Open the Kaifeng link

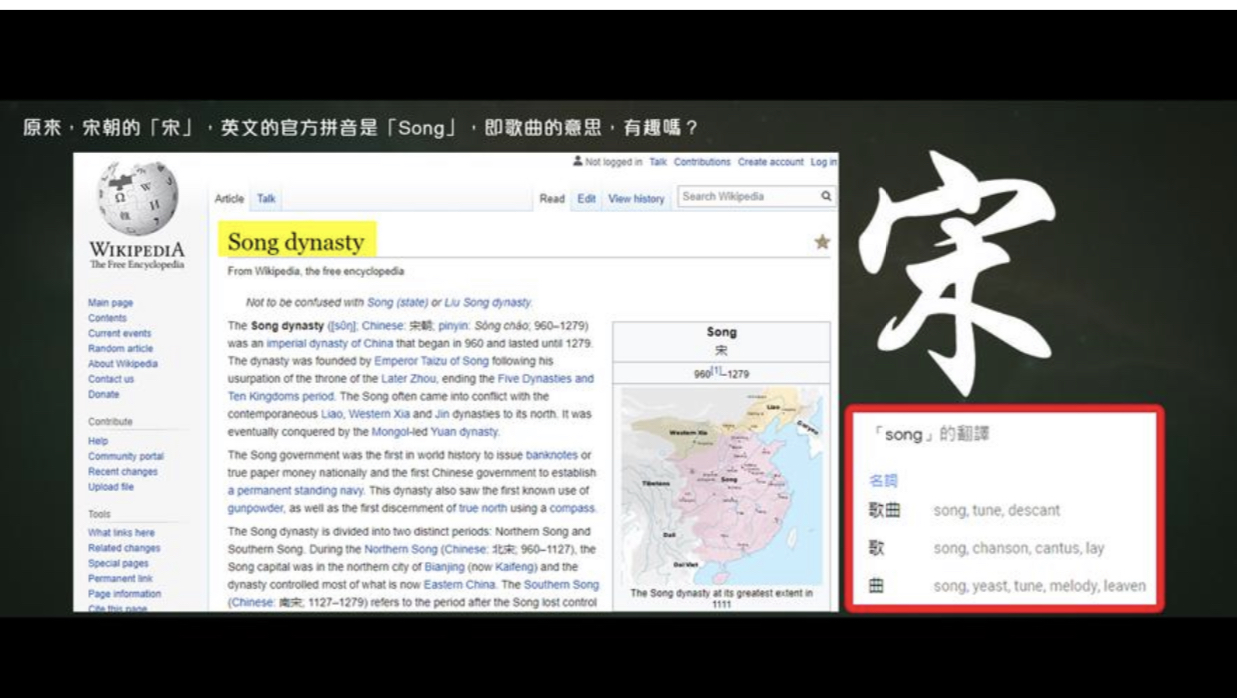tap(514, 566)
